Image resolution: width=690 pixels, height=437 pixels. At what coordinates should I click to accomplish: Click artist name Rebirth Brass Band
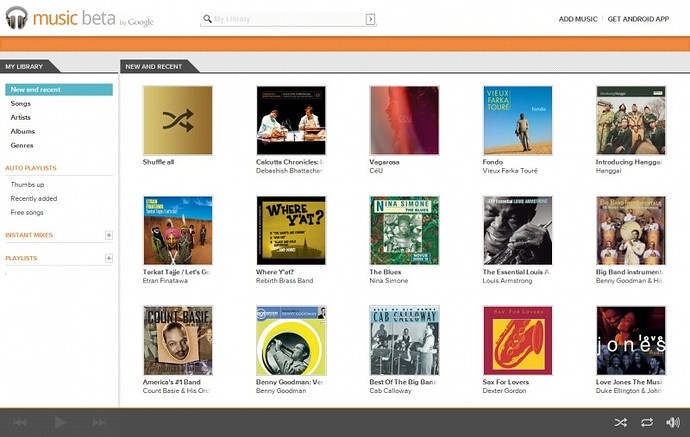point(285,281)
